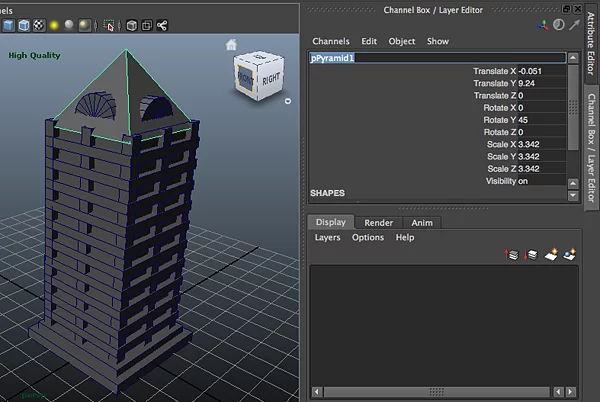Click the Rotate Y value 45
This screenshot has height=402, width=600.
click(x=541, y=120)
